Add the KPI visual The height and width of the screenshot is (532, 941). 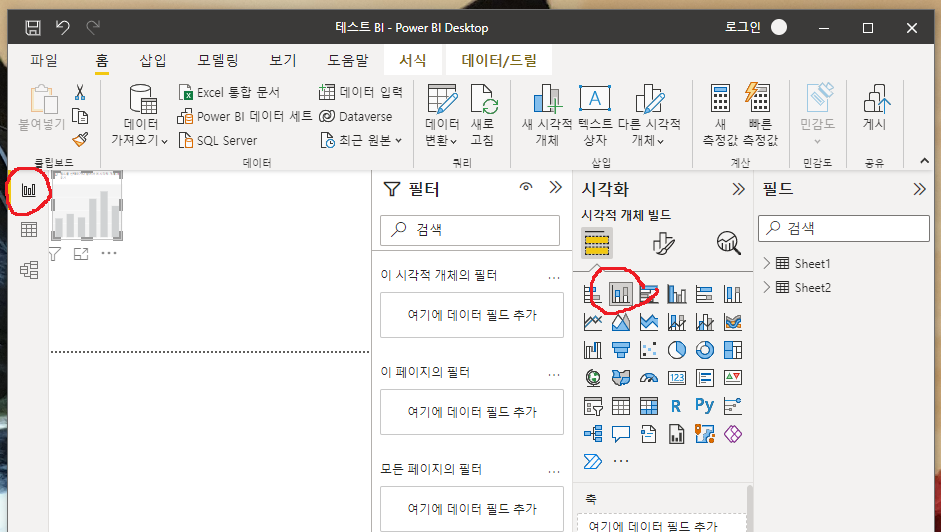(x=733, y=378)
